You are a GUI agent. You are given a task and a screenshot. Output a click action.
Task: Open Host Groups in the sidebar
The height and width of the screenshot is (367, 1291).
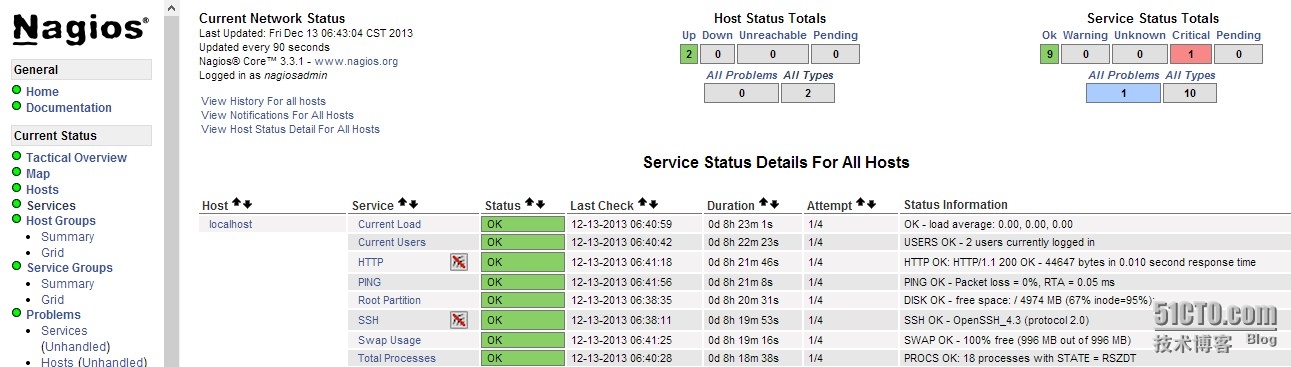(61, 220)
